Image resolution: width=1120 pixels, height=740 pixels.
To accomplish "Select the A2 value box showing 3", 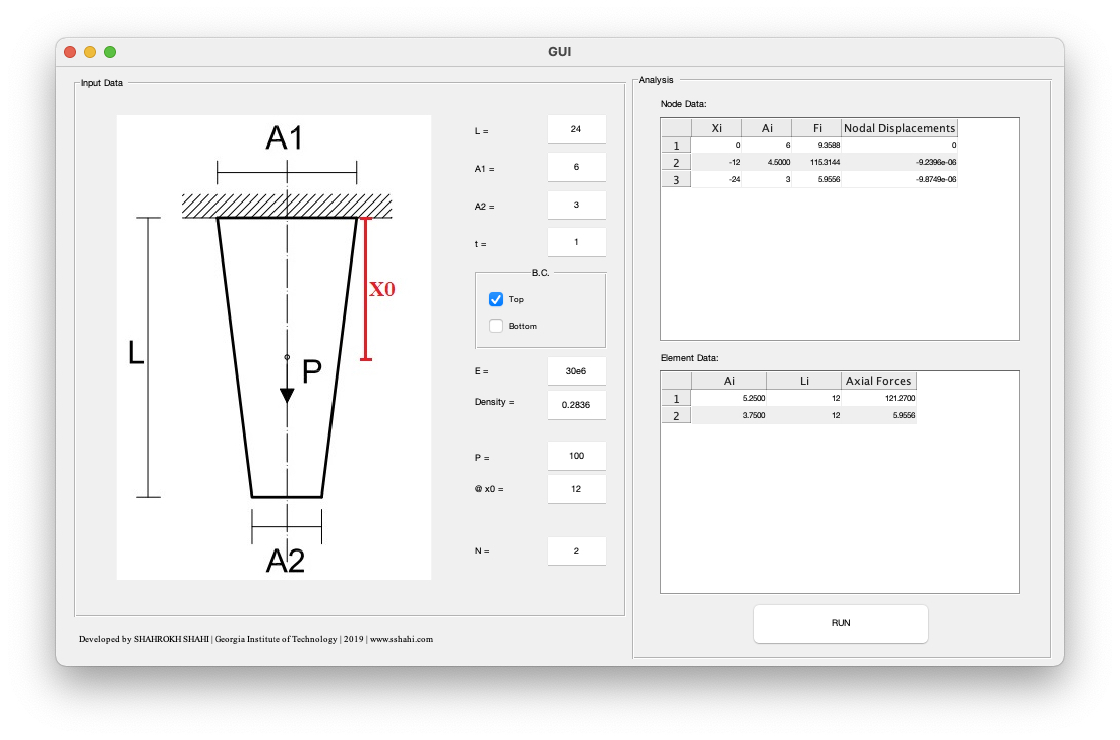I will point(576,204).
